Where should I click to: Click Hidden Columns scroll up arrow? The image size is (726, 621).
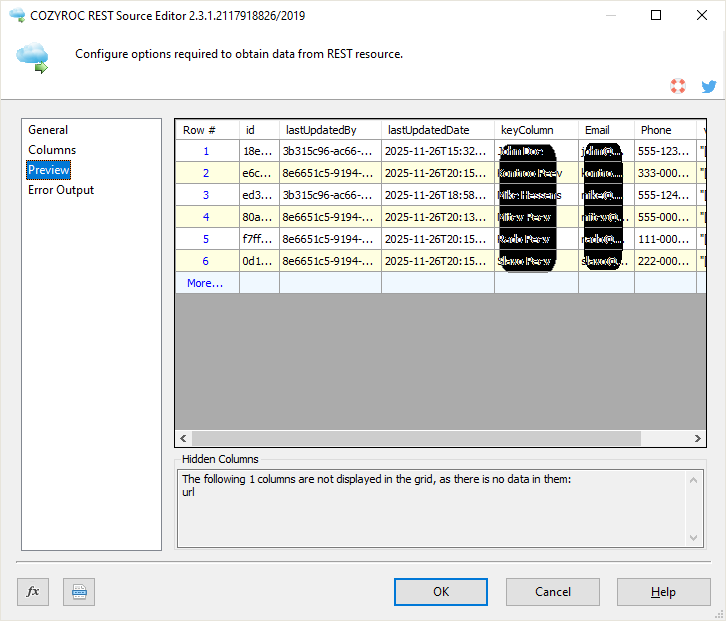coord(693,480)
